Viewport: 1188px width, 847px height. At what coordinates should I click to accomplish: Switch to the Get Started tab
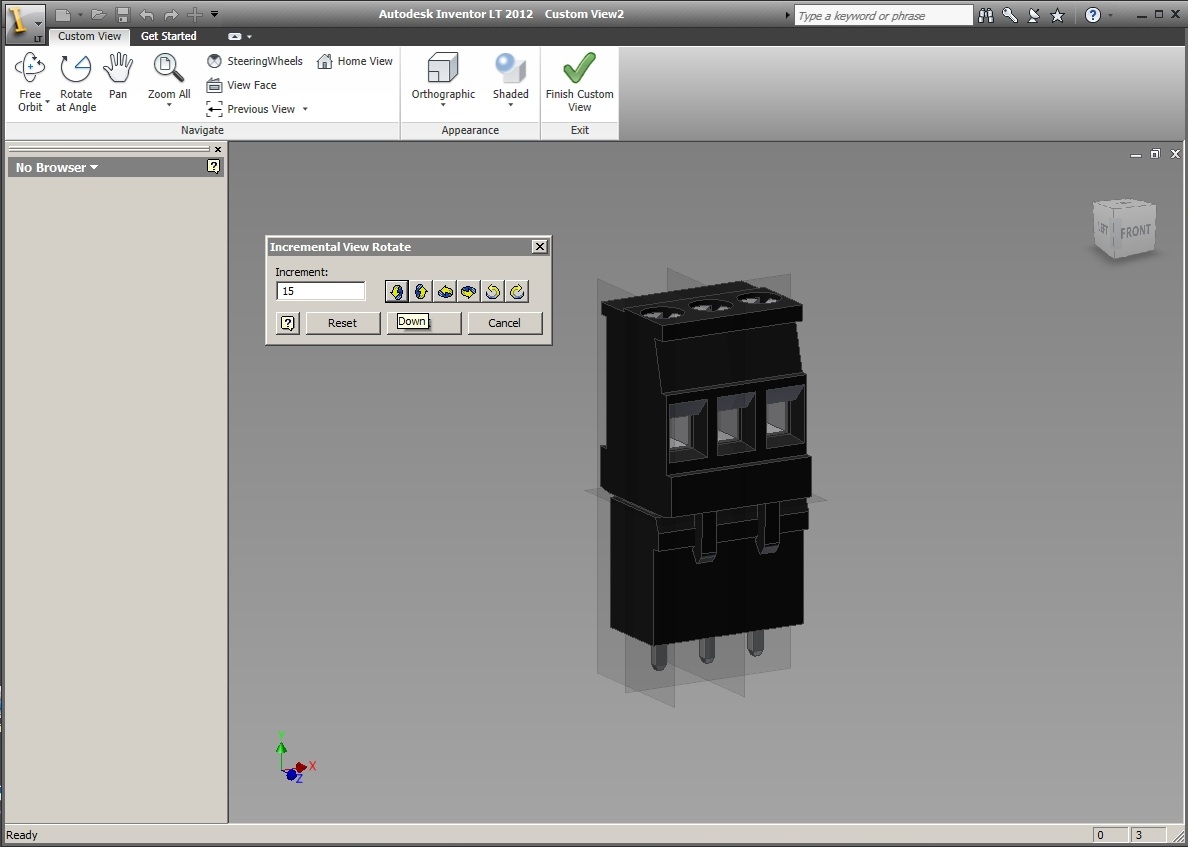pos(168,36)
